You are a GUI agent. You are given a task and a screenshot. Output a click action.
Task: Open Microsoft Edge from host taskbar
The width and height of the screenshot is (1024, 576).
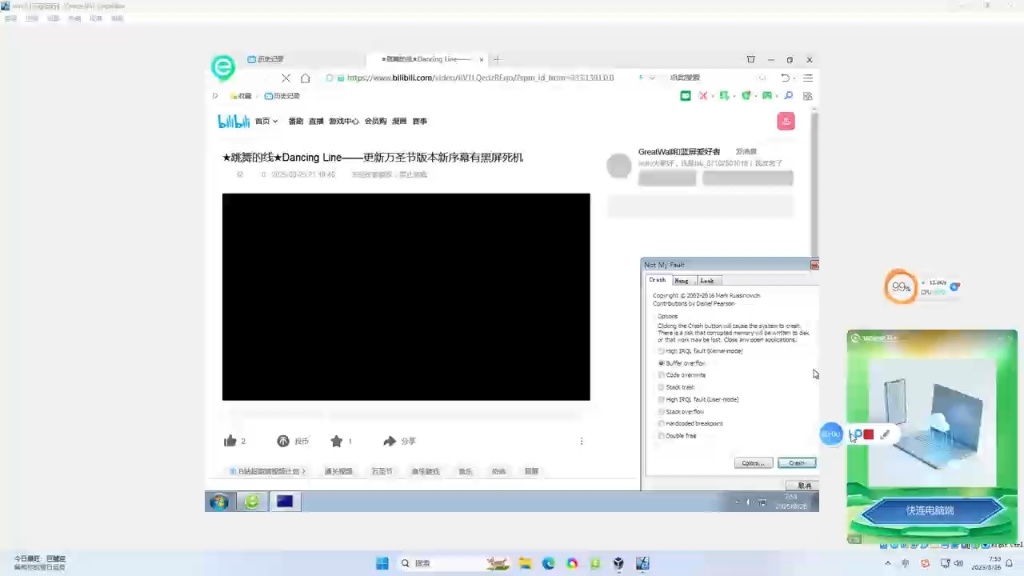point(548,563)
